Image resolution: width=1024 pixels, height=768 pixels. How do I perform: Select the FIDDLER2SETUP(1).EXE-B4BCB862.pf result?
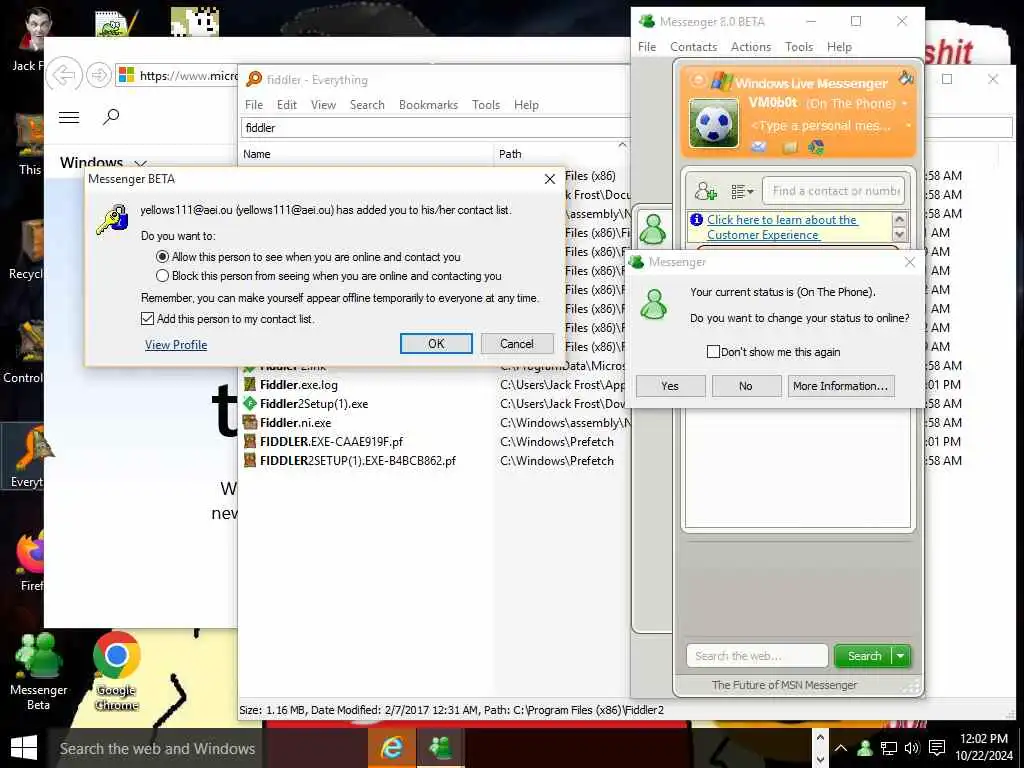[357, 460]
